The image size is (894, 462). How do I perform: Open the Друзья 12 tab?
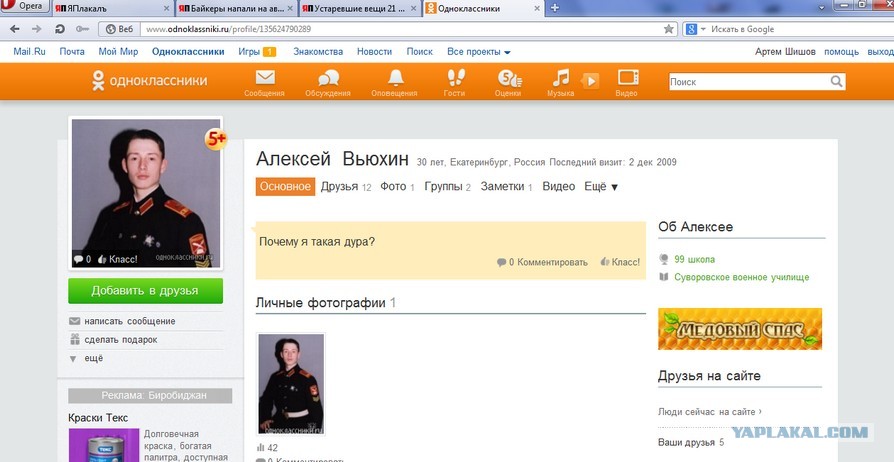click(x=346, y=187)
